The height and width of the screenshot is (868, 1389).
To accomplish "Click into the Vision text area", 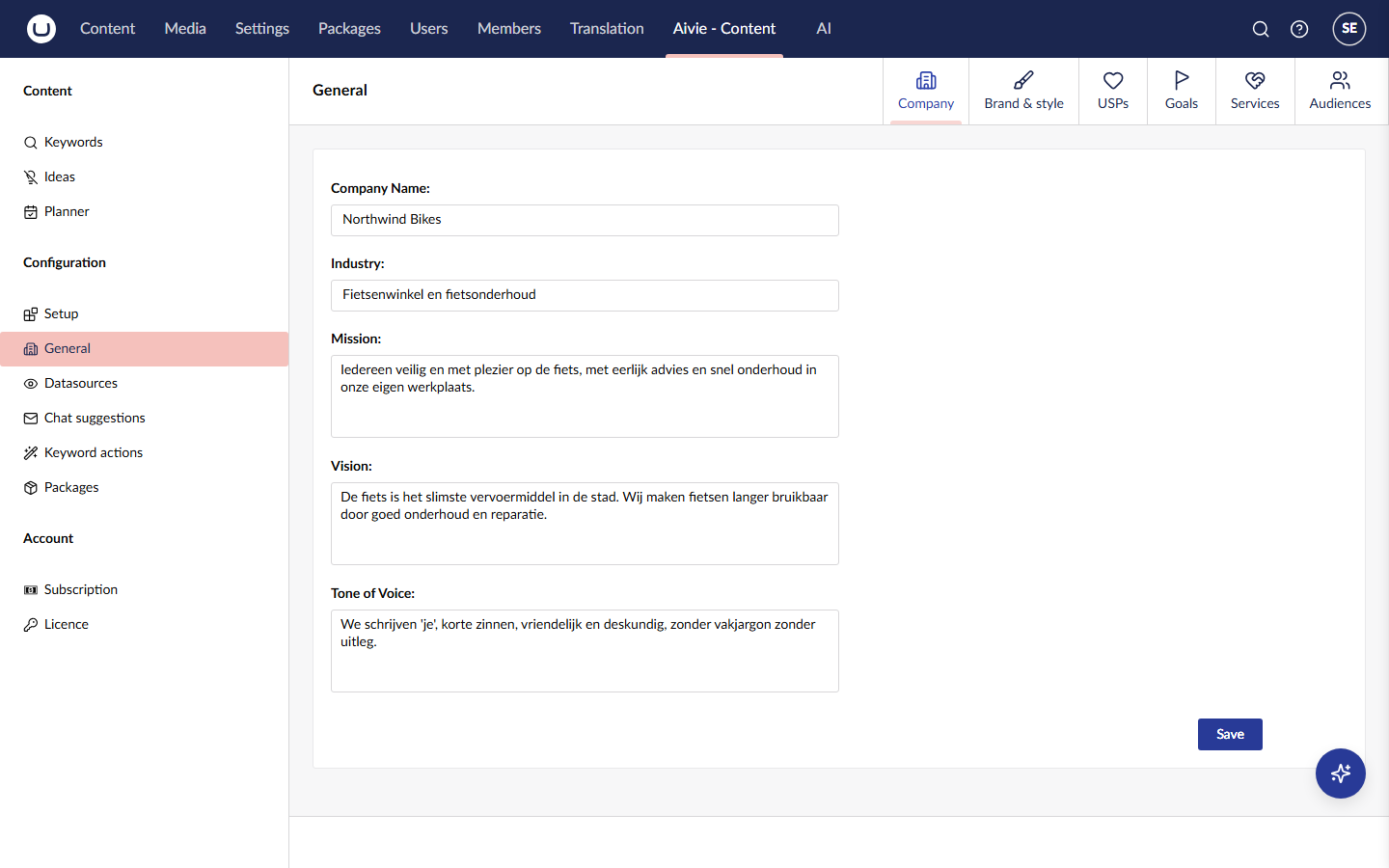I will pos(585,524).
